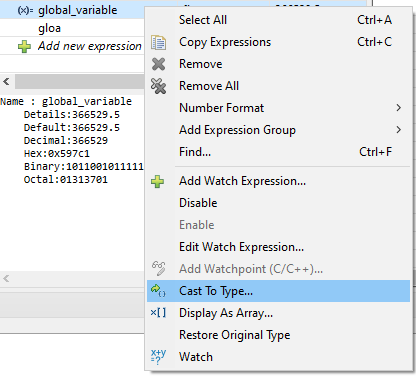
Task: Click Add new expression field
Action: [x=90, y=46]
